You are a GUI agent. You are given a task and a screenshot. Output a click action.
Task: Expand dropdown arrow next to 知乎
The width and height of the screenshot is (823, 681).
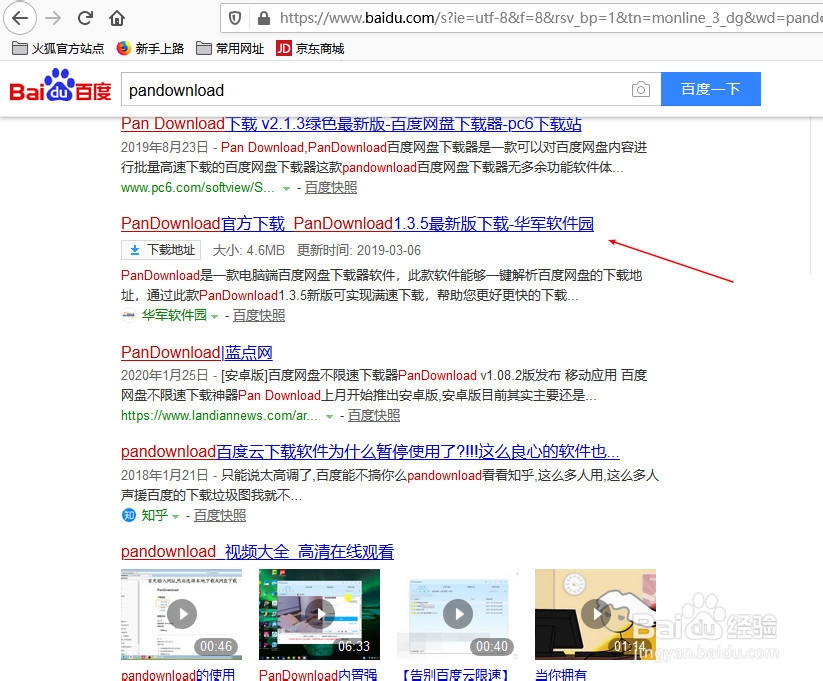click(x=175, y=517)
